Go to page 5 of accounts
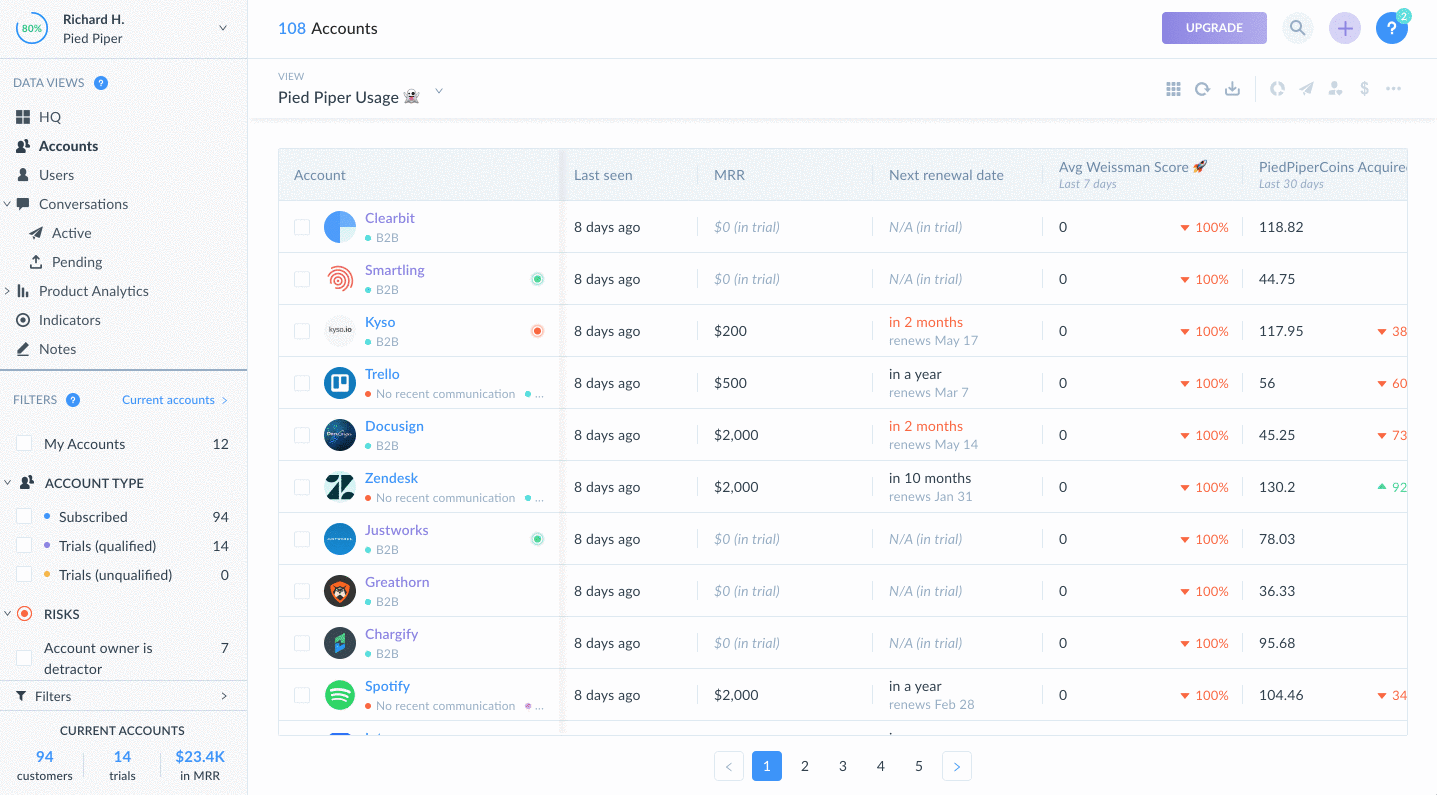The width and height of the screenshot is (1437, 795). tap(919, 766)
